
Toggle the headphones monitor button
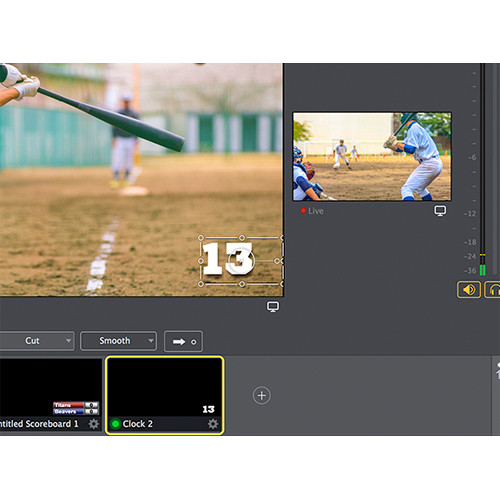493,289
